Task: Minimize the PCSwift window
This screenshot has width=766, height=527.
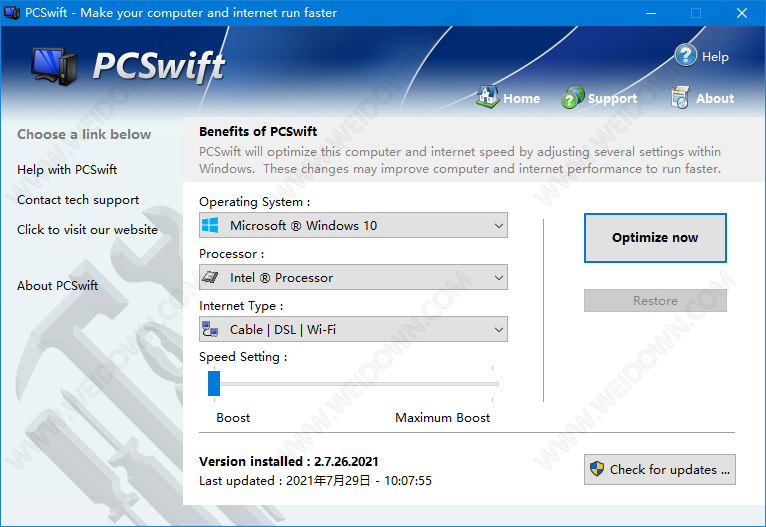Action: [651, 13]
